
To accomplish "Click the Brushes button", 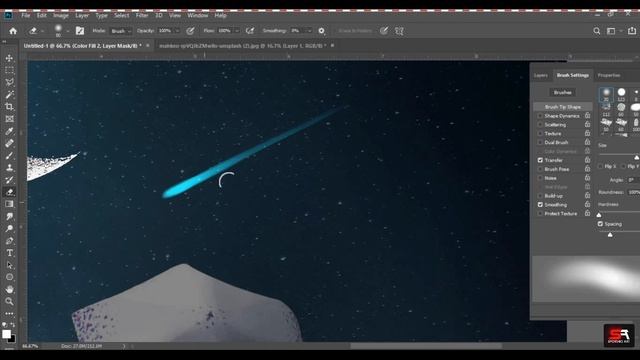I will [562, 93].
